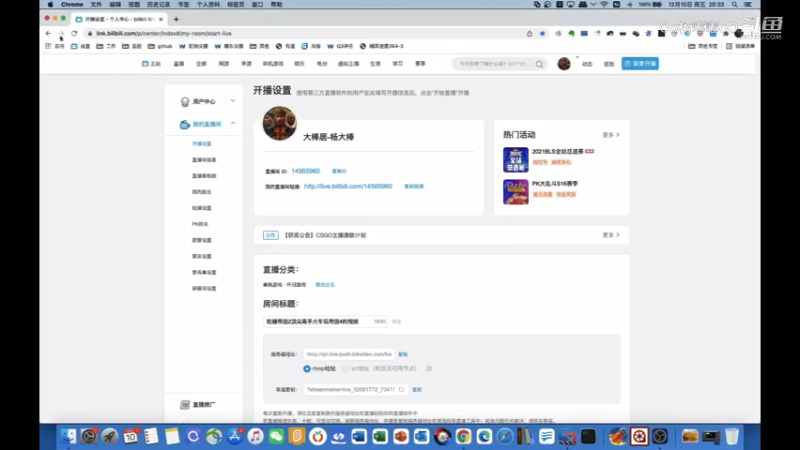
Task: Open the 2021BLS全站总选赛 activity thumbnail
Action: click(515, 160)
